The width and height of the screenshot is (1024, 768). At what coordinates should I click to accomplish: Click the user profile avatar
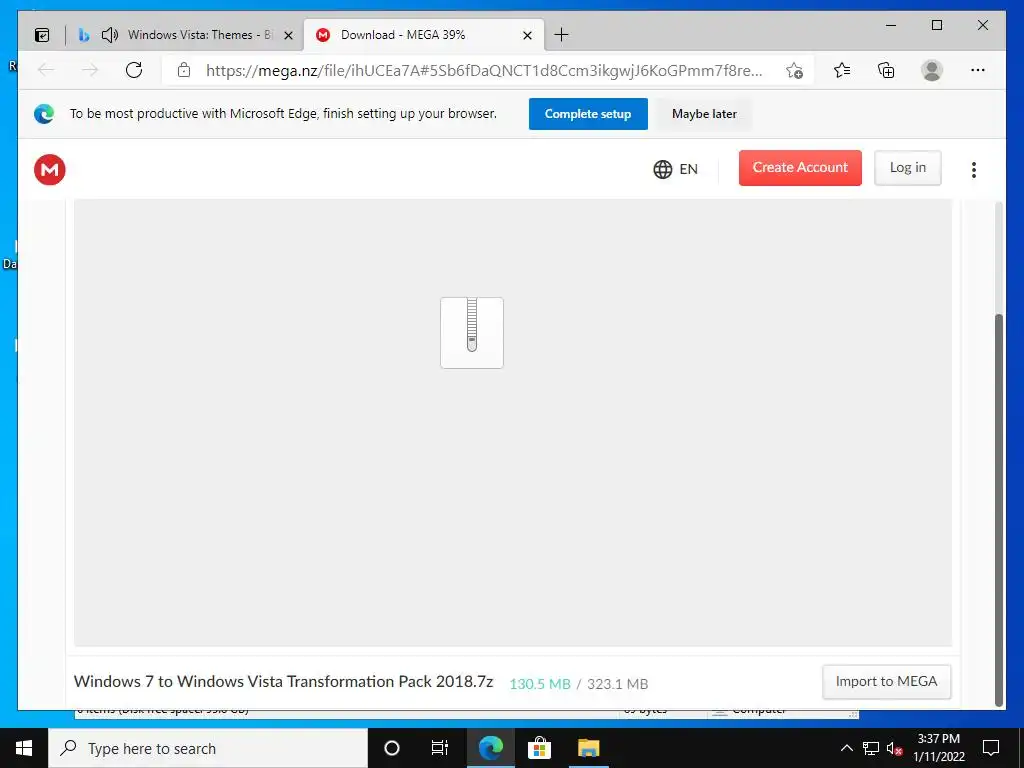click(x=932, y=70)
